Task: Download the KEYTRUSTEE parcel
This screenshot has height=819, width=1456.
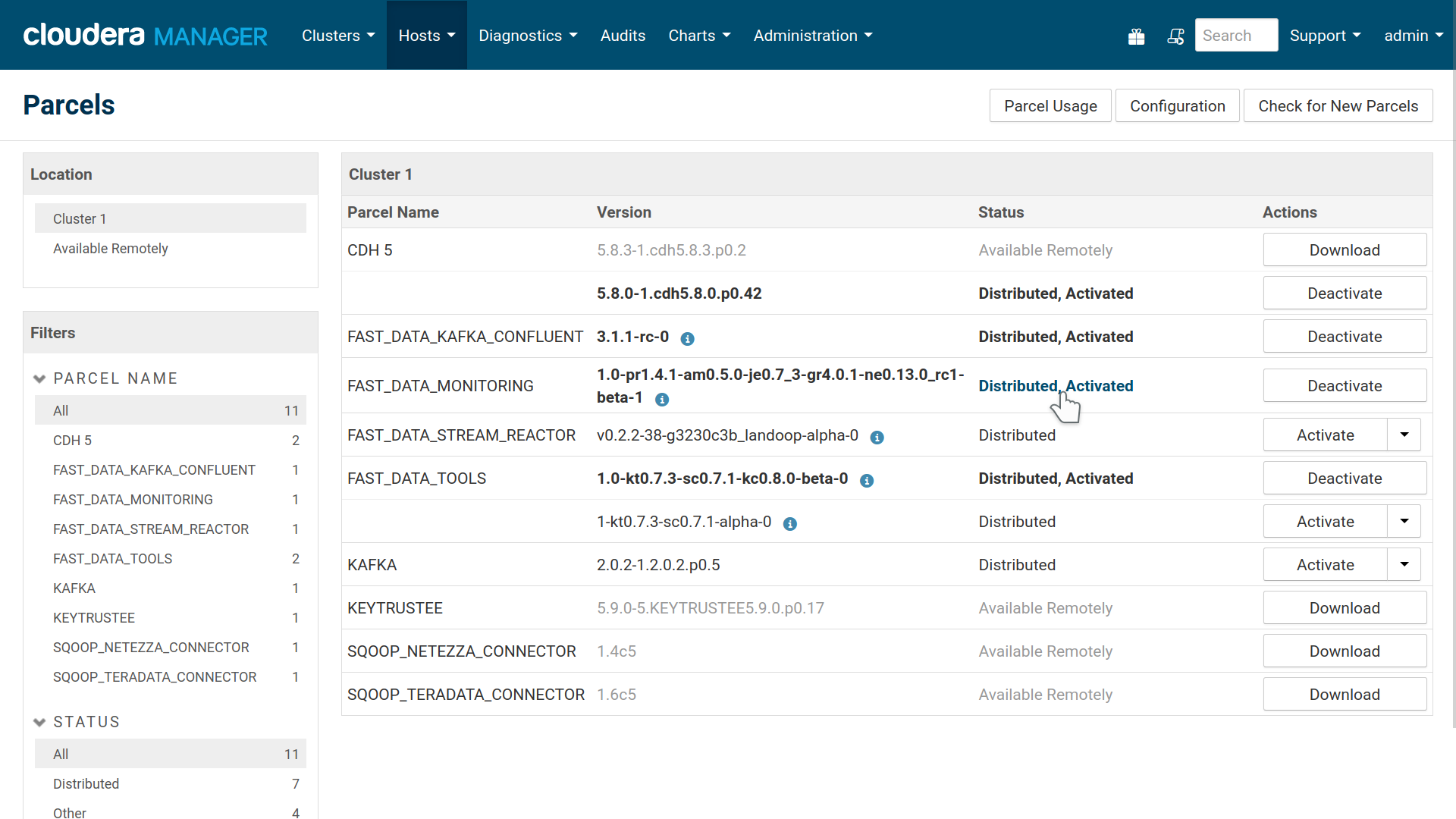Action: tap(1345, 607)
